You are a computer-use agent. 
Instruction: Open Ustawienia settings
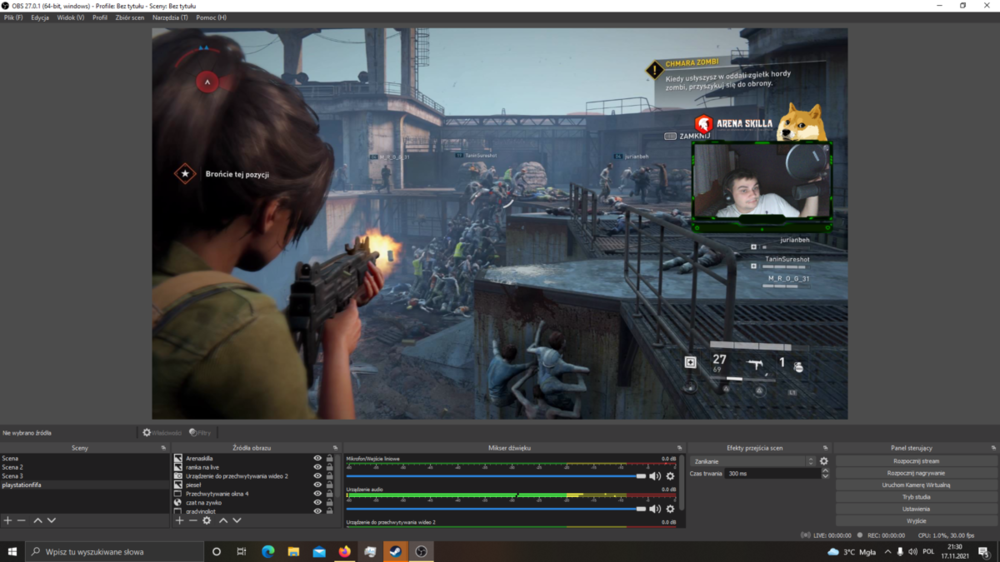pyautogui.click(x=916, y=509)
